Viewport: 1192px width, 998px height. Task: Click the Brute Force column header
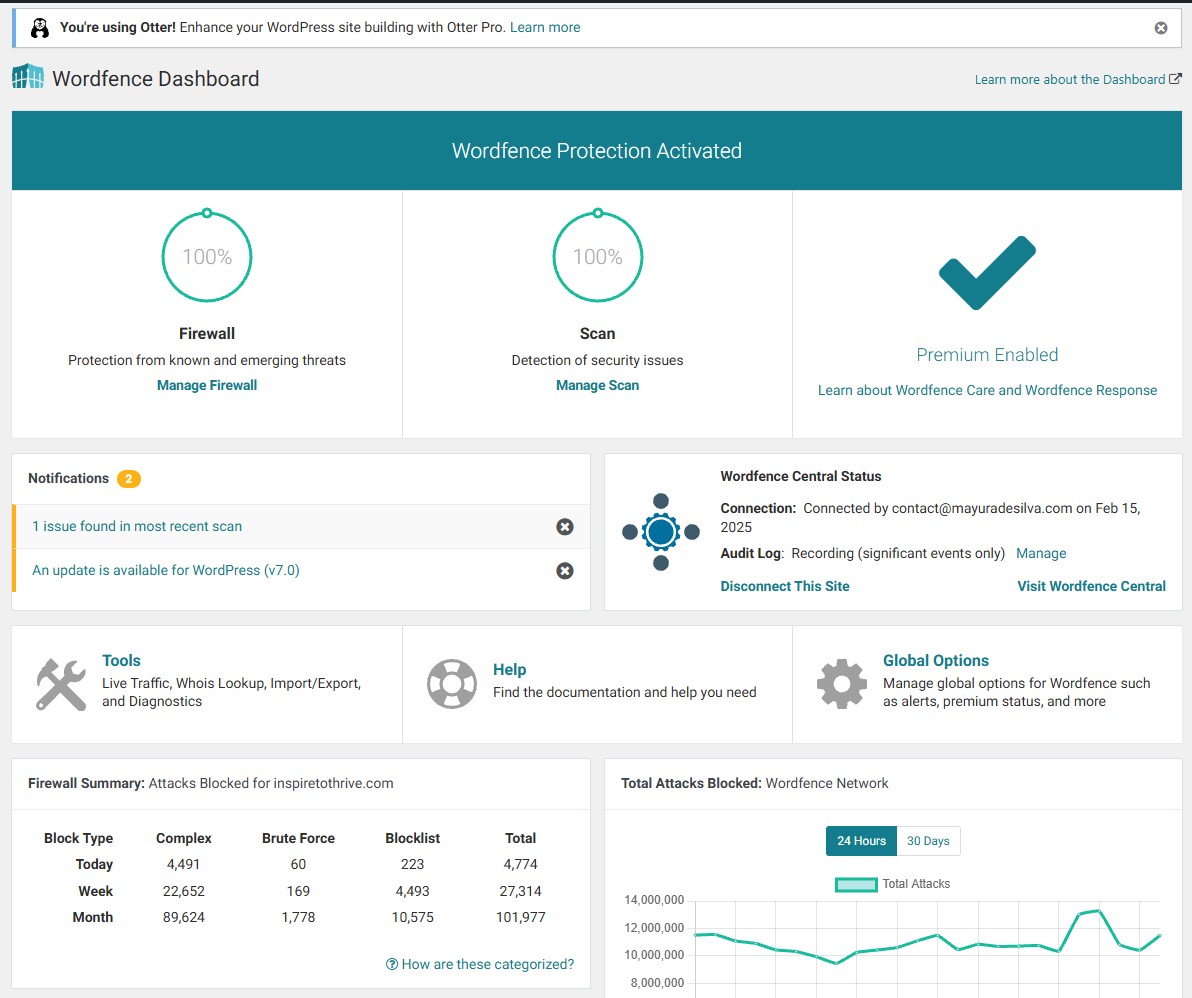click(x=298, y=838)
